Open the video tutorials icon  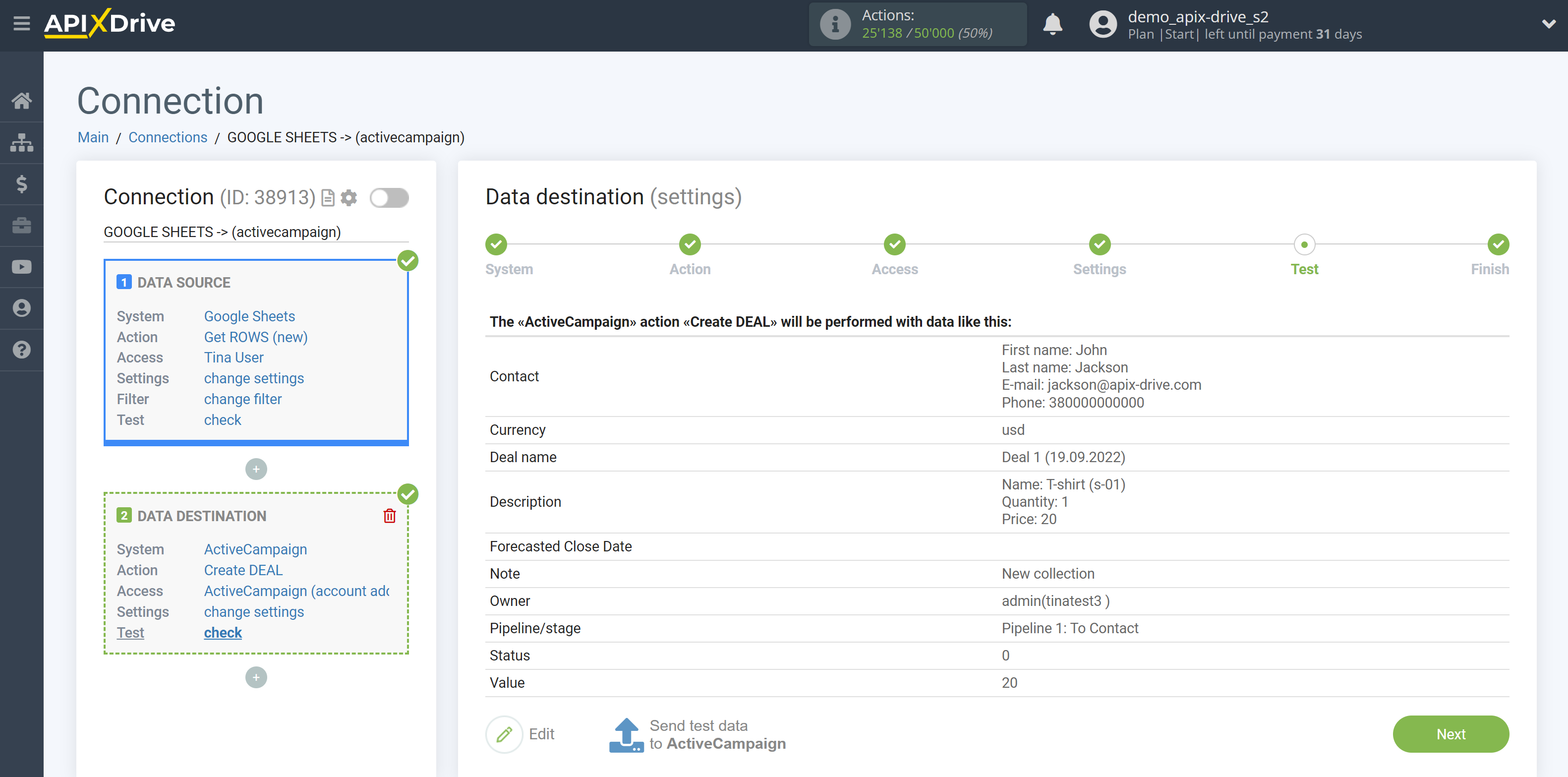(x=21, y=267)
